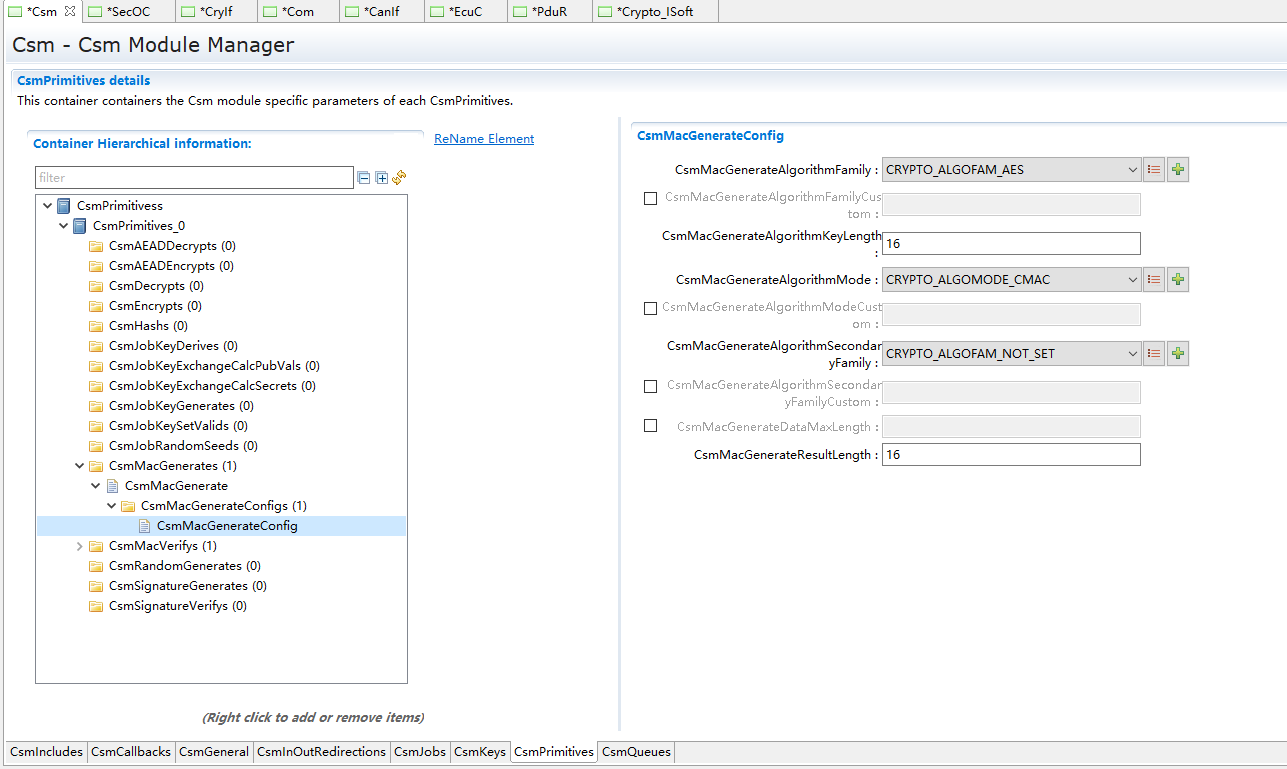Expand the CsmMacVerifys tree node
Image resolution: width=1287 pixels, height=769 pixels.
point(80,546)
